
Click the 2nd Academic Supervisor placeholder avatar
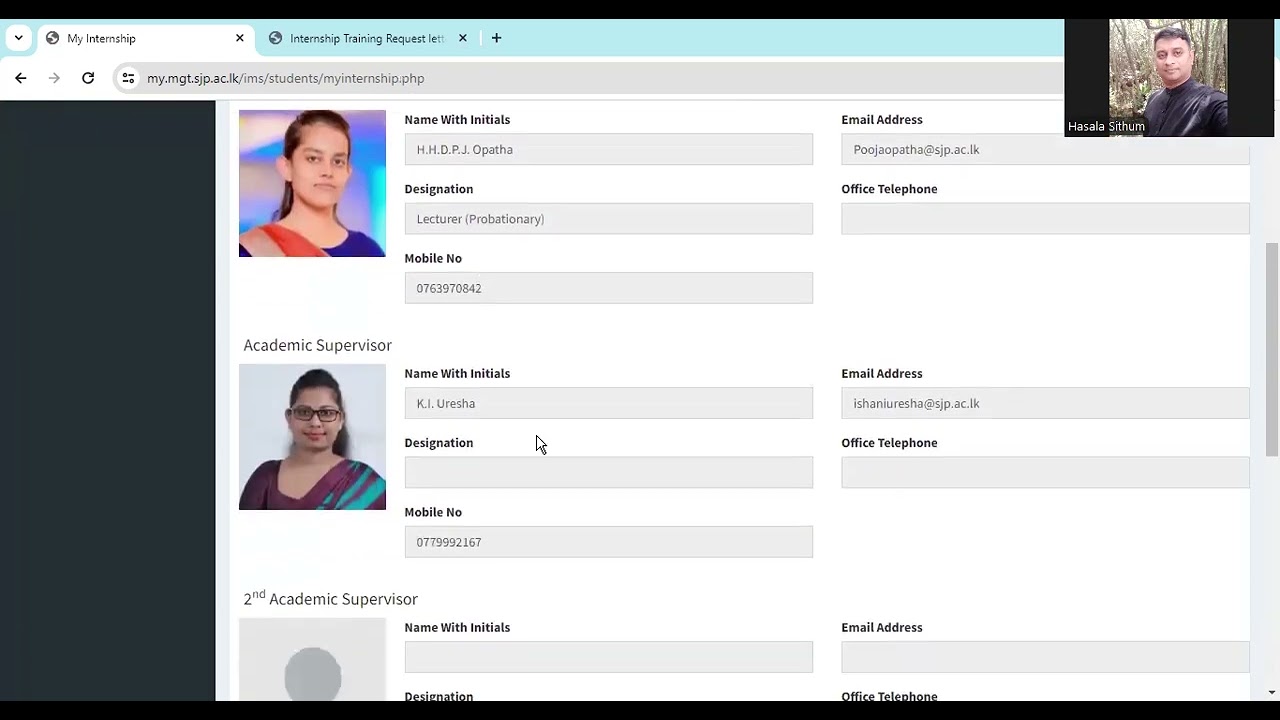tap(312, 660)
